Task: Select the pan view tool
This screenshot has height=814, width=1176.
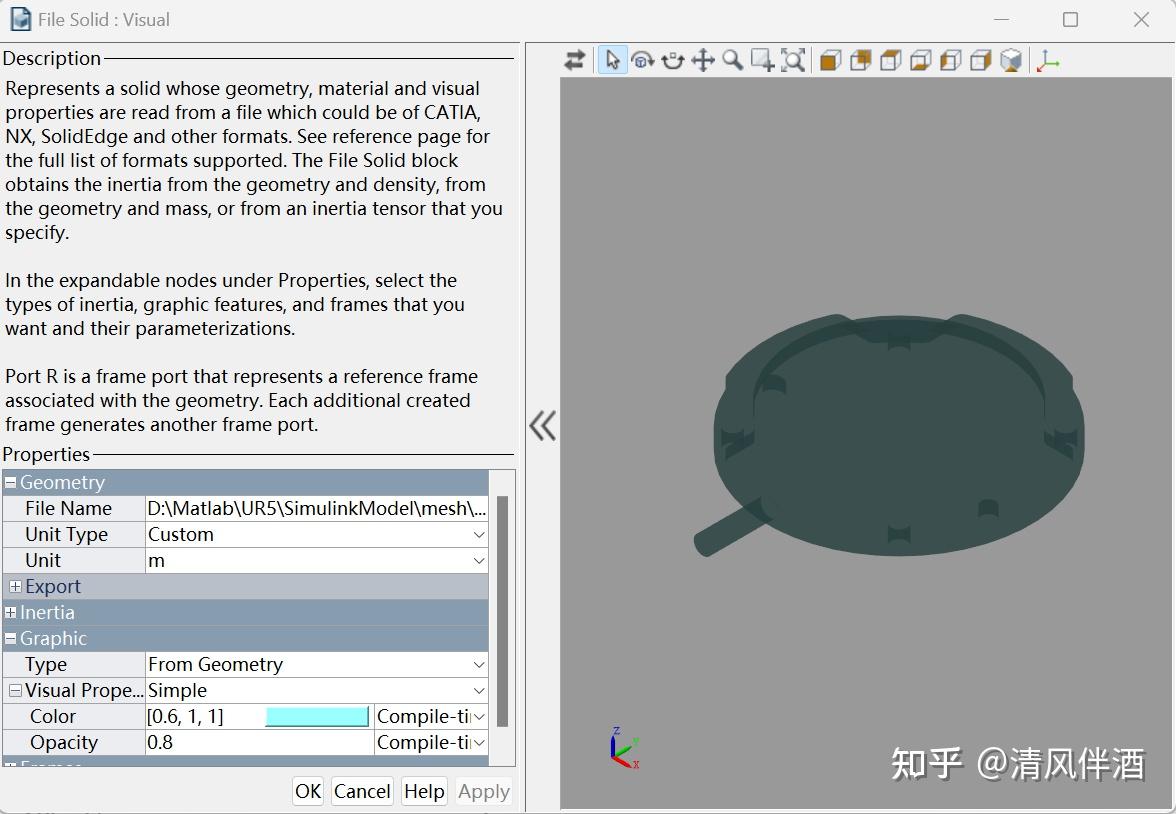Action: pyautogui.click(x=703, y=60)
